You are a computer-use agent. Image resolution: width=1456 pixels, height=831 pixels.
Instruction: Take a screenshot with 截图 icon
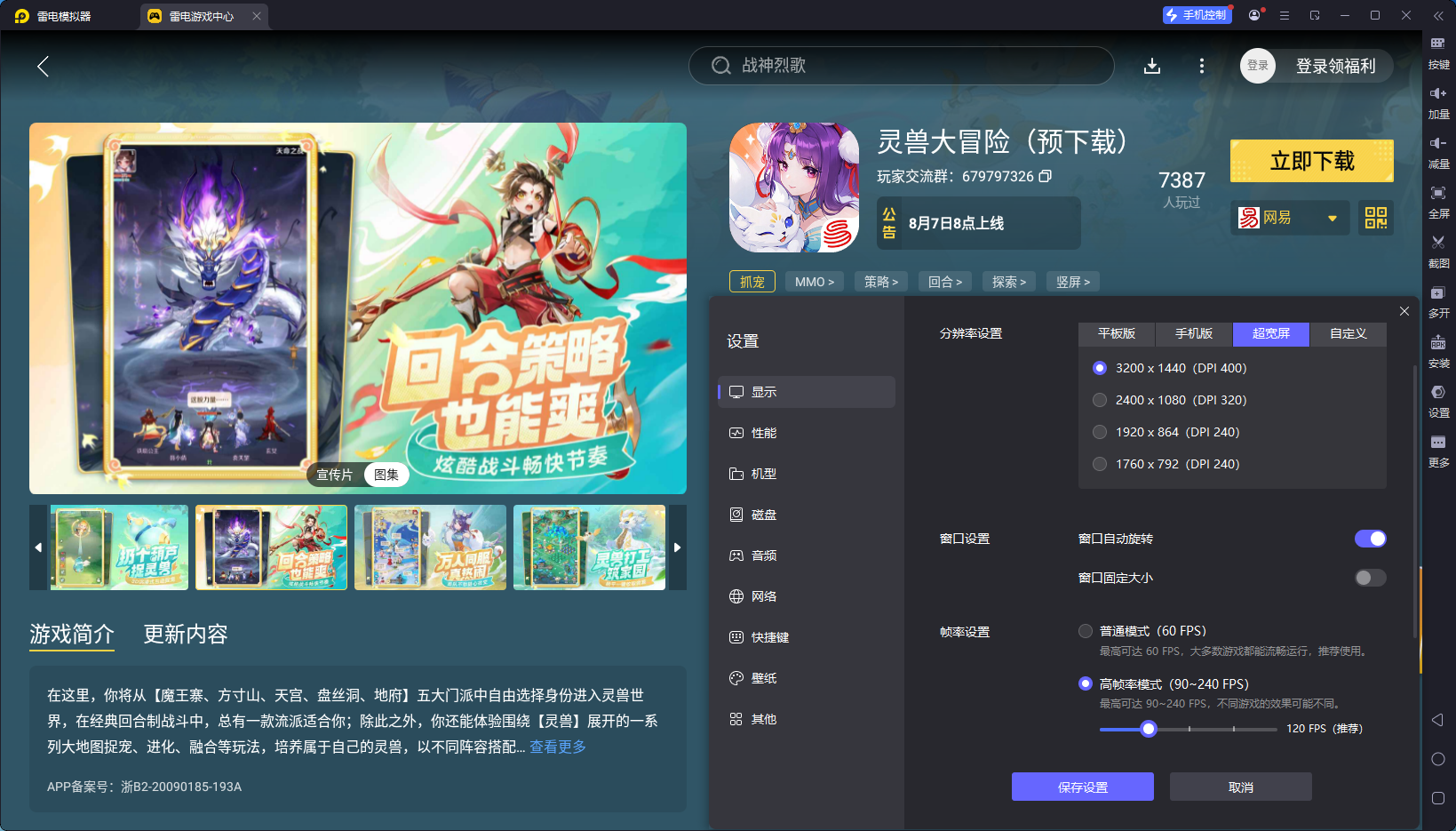[x=1438, y=252]
